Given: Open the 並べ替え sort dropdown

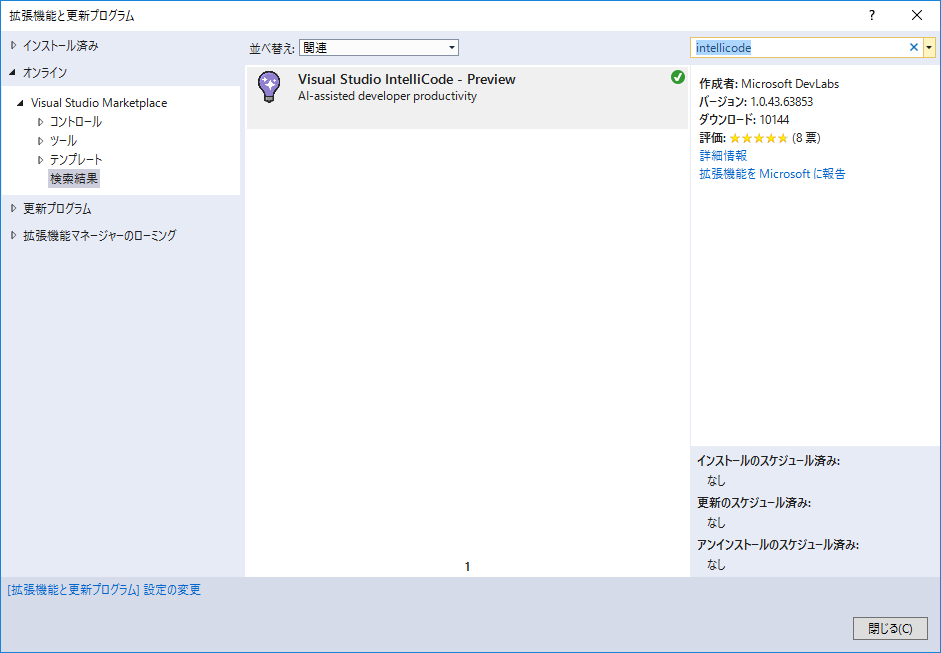Looking at the screenshot, I should [x=379, y=47].
